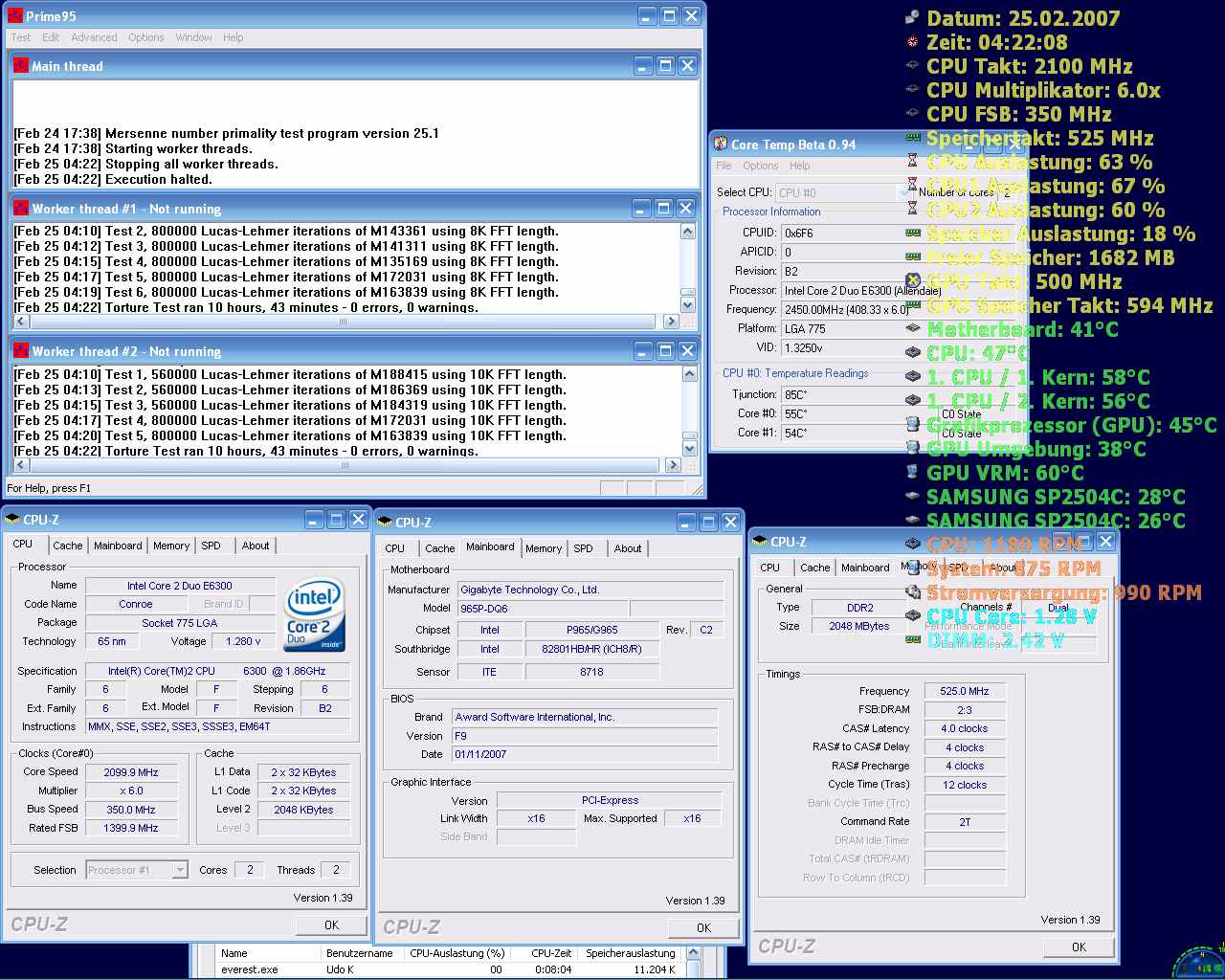
Task: Click the Core Speed field 2099.9 MHz
Action: pos(131,772)
